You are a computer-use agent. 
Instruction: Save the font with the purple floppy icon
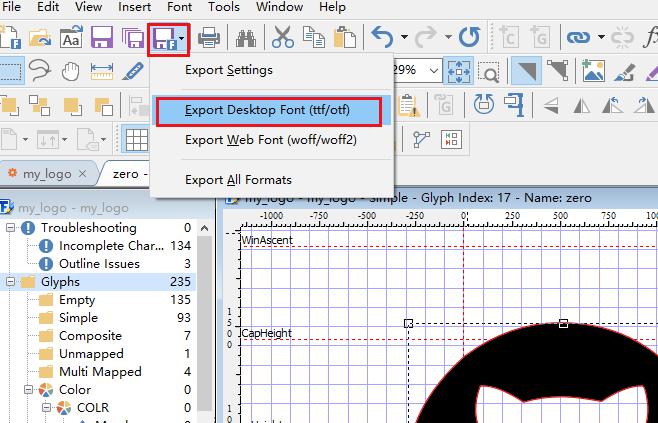click(x=102, y=37)
